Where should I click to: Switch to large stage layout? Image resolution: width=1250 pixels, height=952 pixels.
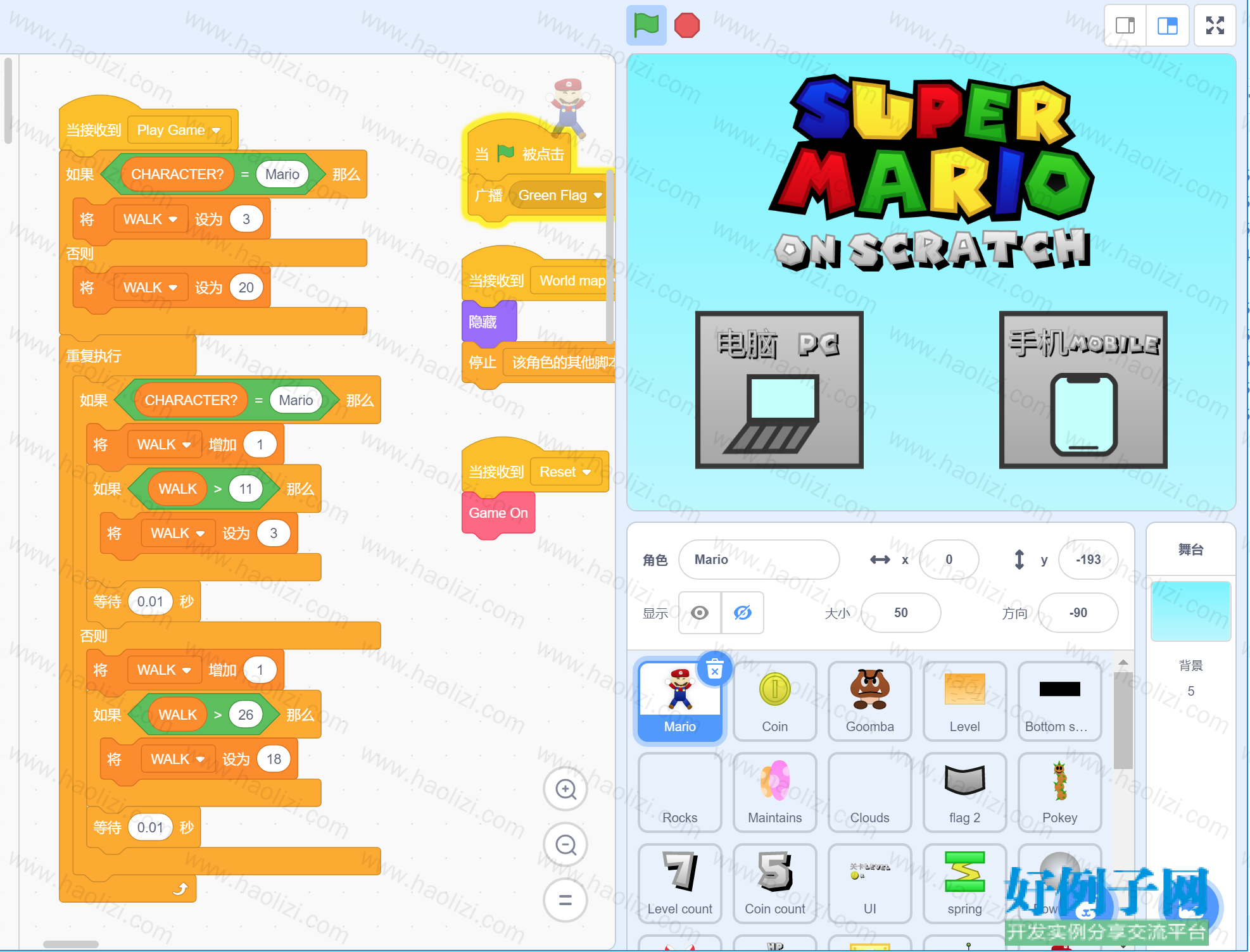click(1167, 25)
